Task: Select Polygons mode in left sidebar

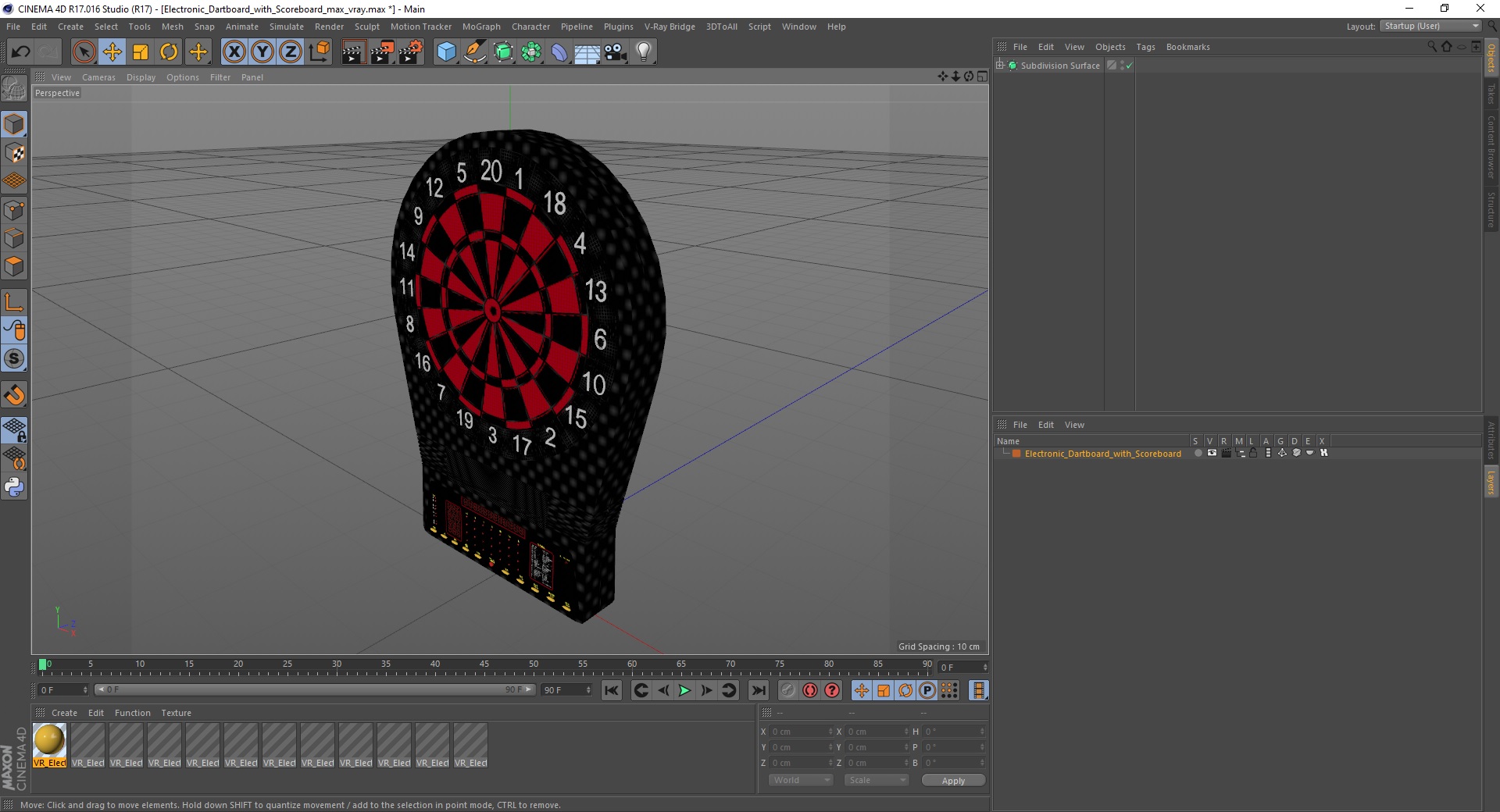Action: click(x=14, y=266)
